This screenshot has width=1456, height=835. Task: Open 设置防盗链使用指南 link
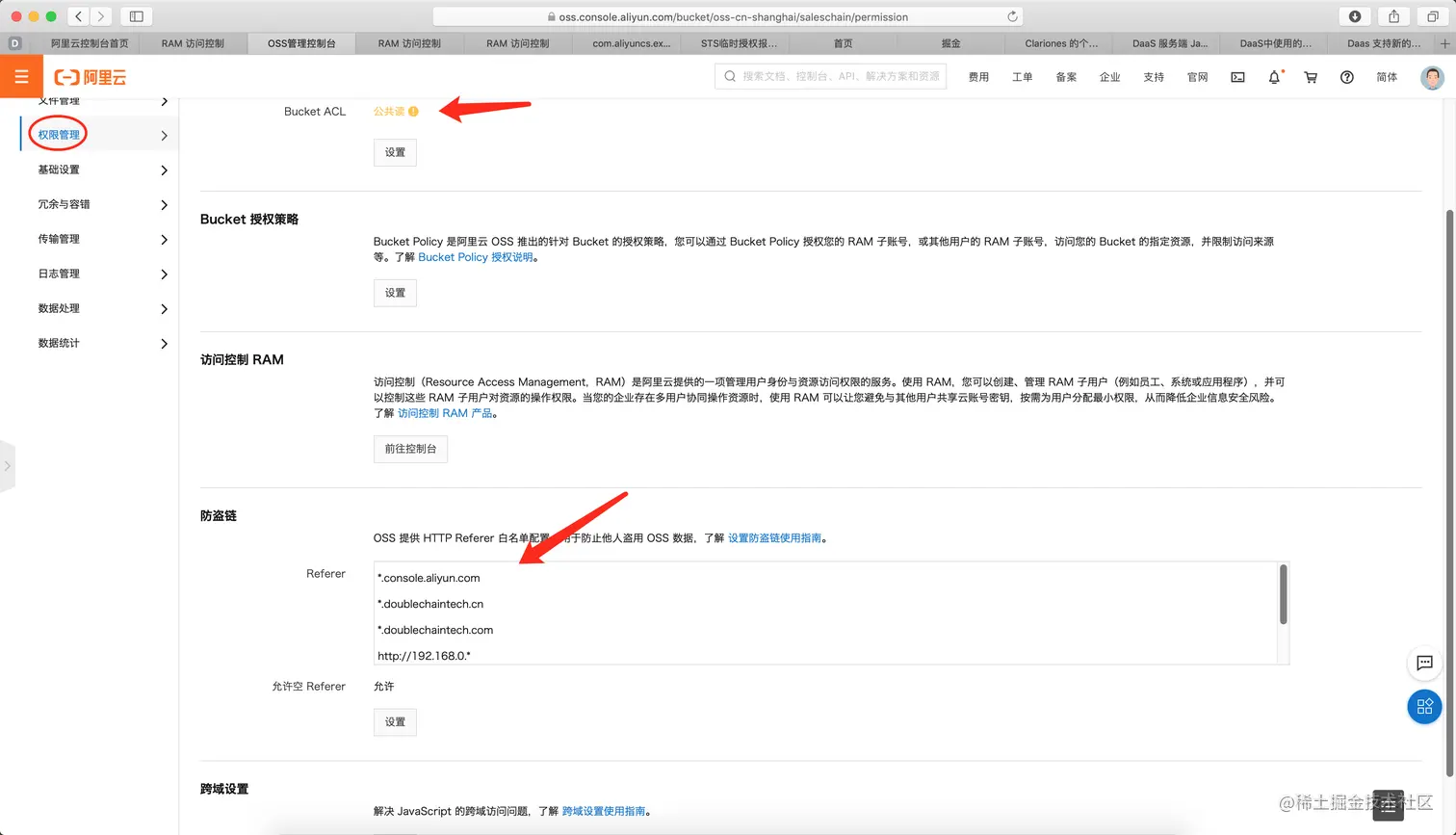coord(775,538)
